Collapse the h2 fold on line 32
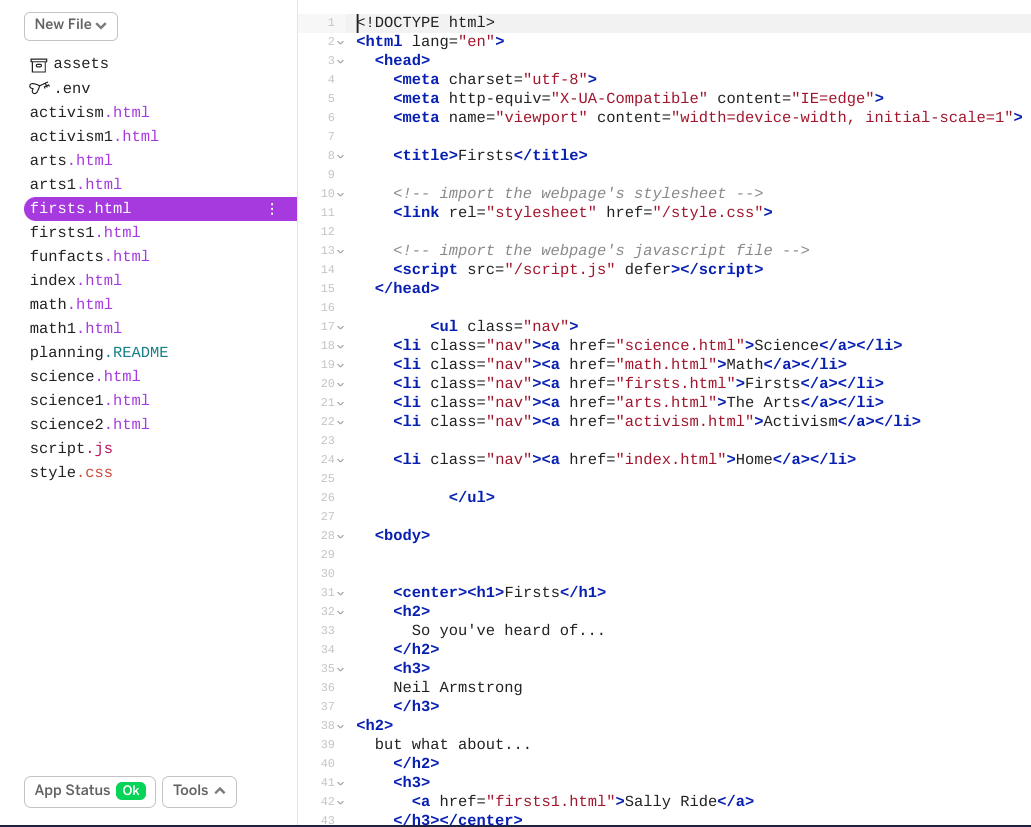The height and width of the screenshot is (827, 1031). click(341, 613)
